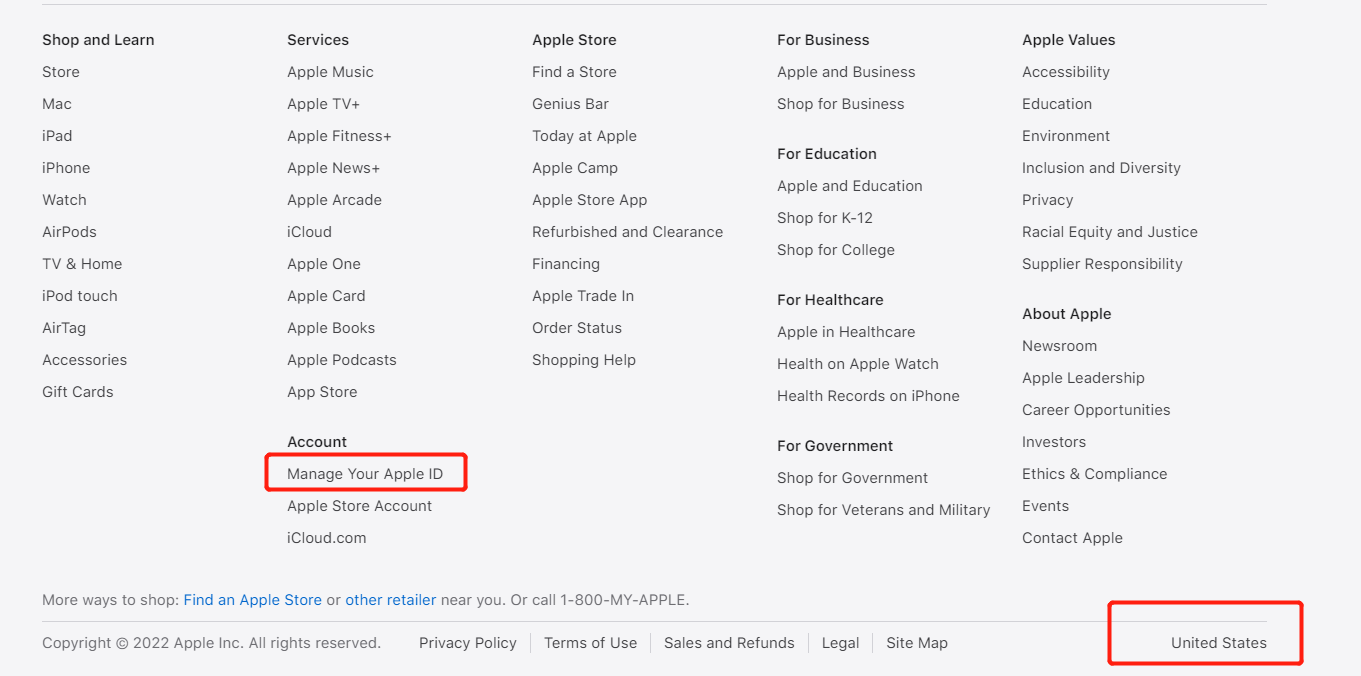Open the other retailer link
The height and width of the screenshot is (676, 1361).
(x=390, y=600)
